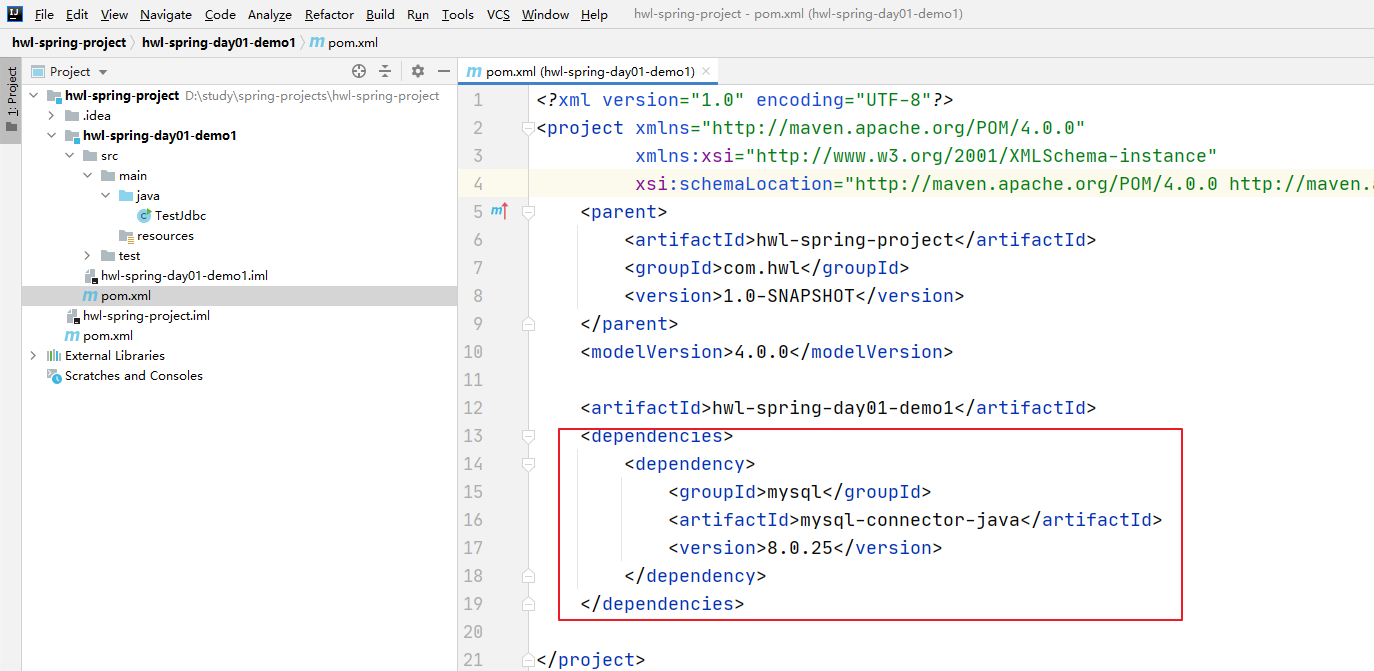Open the Run menu

pyautogui.click(x=418, y=14)
